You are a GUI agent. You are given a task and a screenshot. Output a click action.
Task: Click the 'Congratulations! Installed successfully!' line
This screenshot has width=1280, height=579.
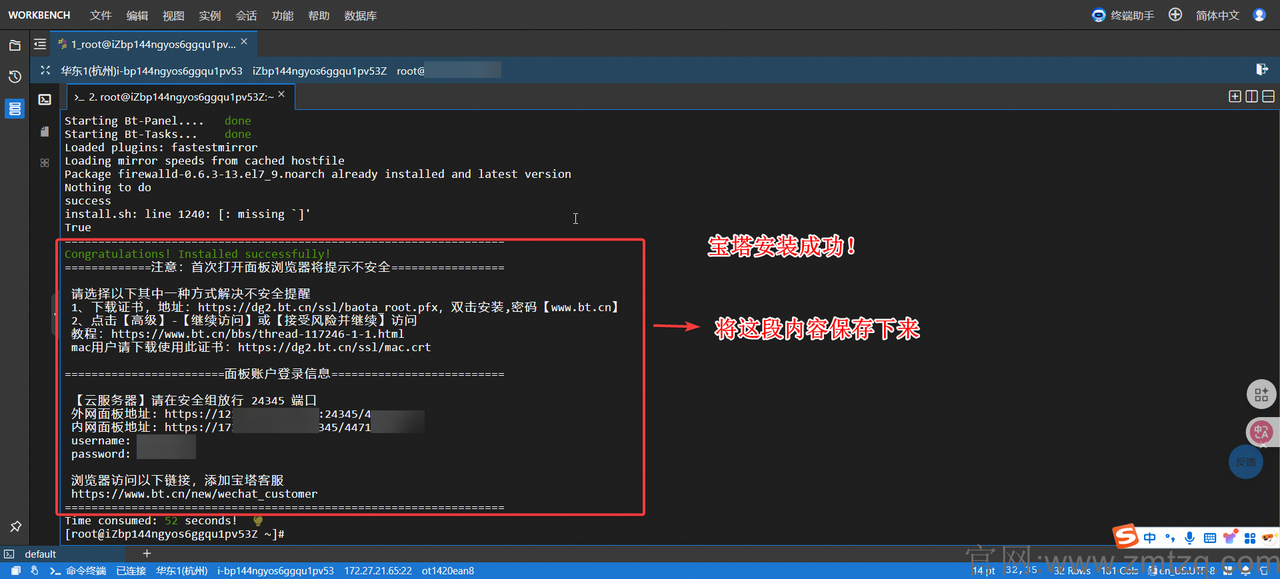(197, 254)
